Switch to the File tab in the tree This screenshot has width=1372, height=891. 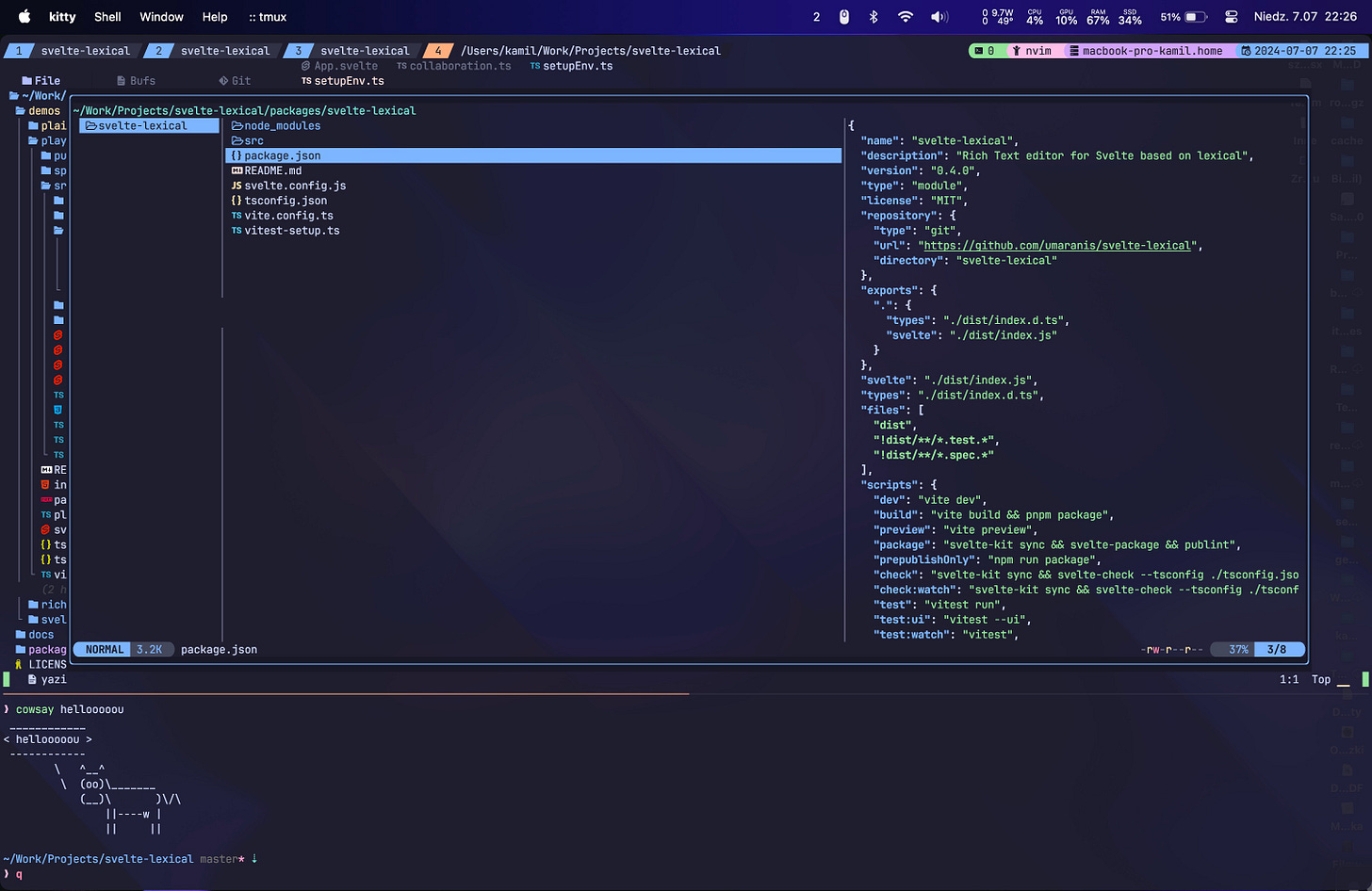point(41,81)
